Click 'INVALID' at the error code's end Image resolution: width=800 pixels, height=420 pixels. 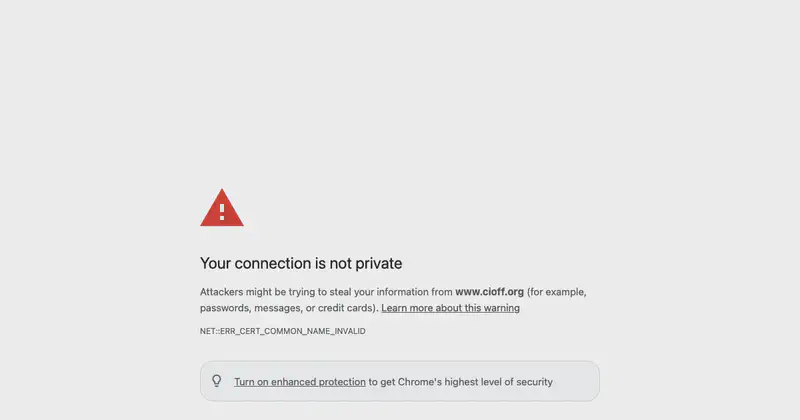point(351,331)
